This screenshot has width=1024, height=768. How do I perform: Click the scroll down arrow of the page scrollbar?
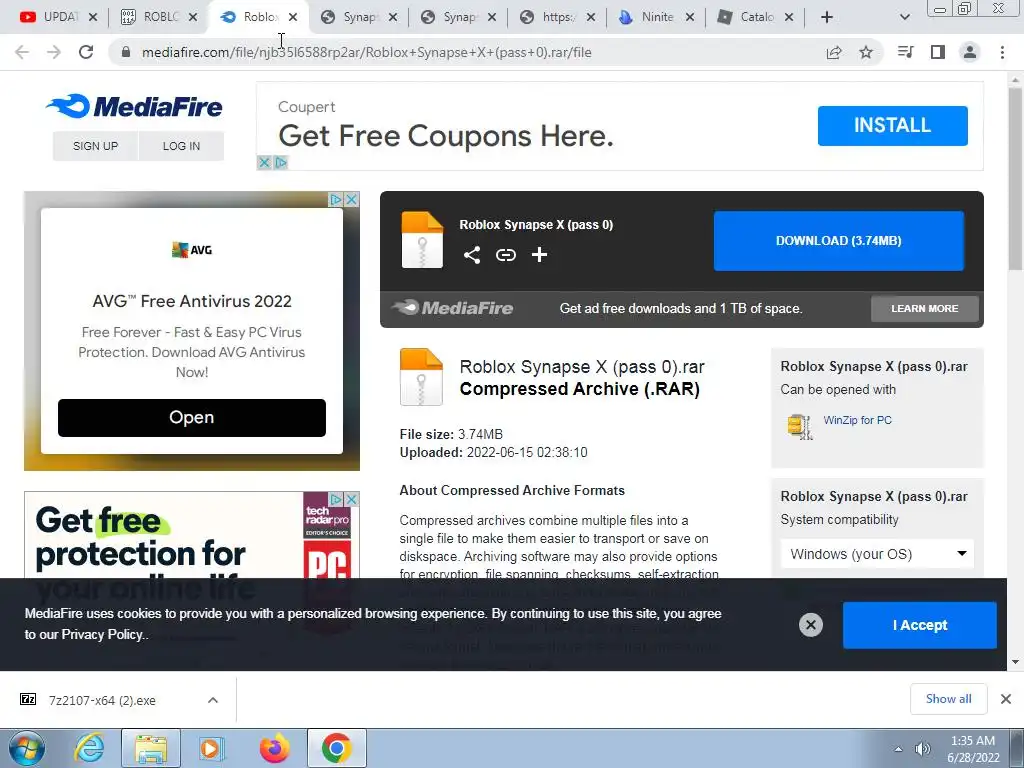tap(1015, 662)
